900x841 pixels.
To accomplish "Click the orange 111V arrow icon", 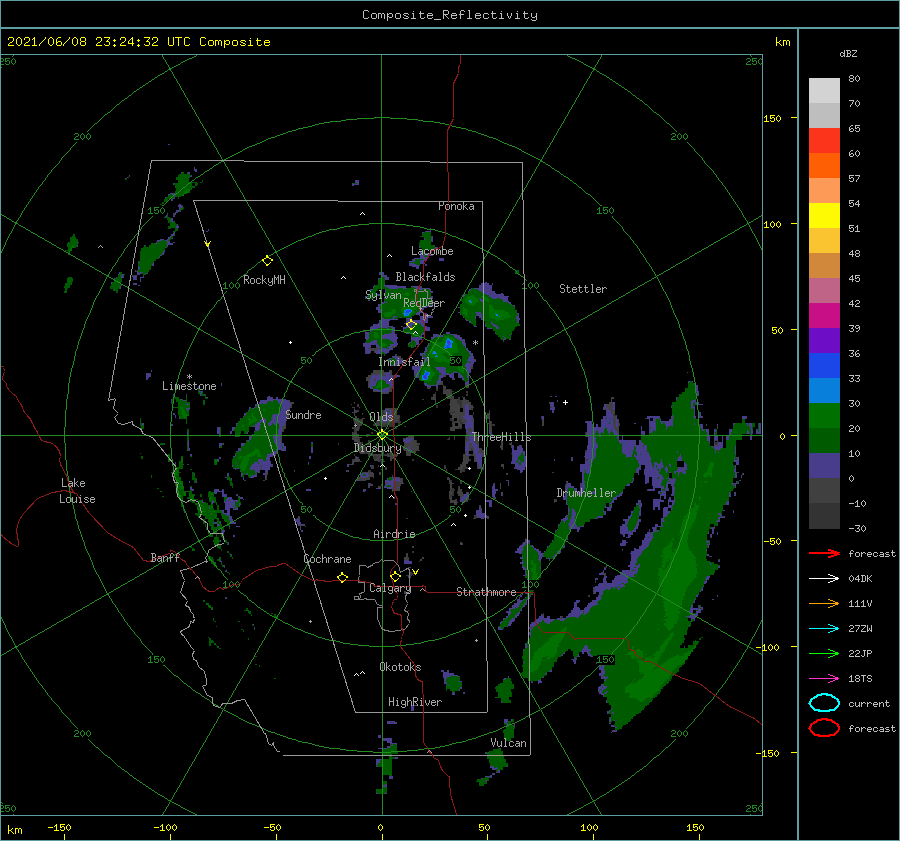I will pos(824,603).
